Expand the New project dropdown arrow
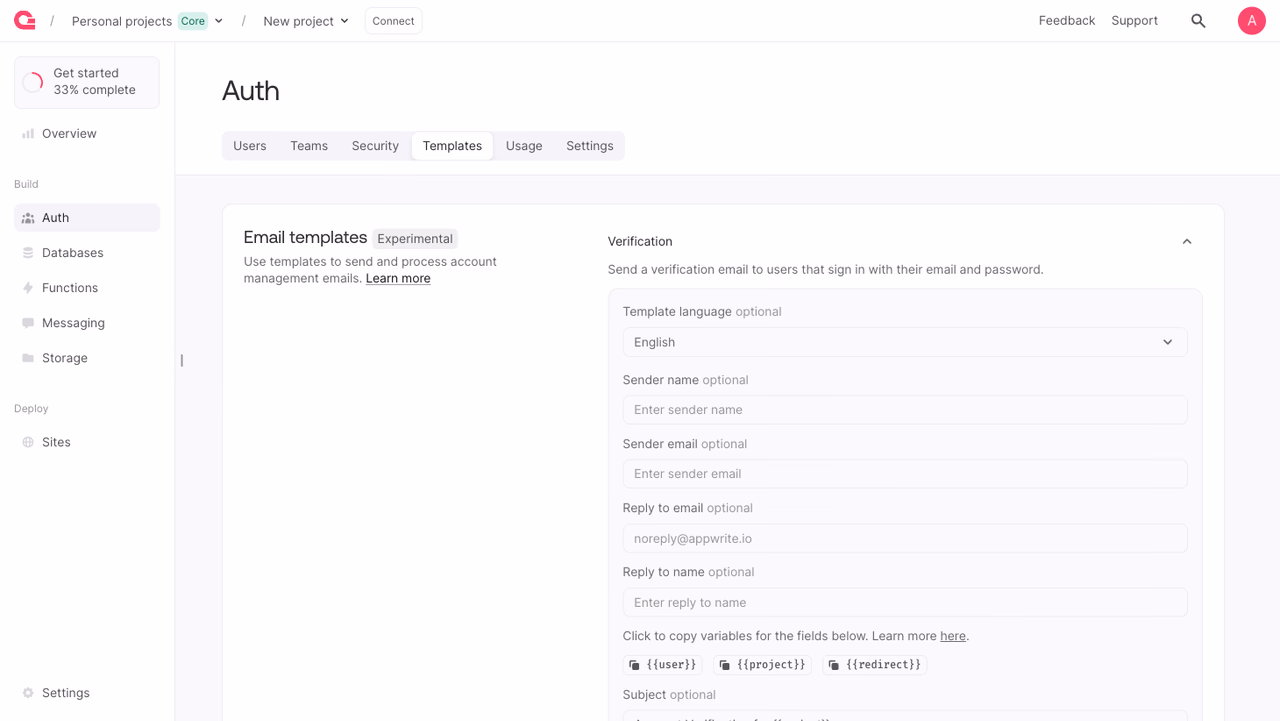 coord(345,21)
